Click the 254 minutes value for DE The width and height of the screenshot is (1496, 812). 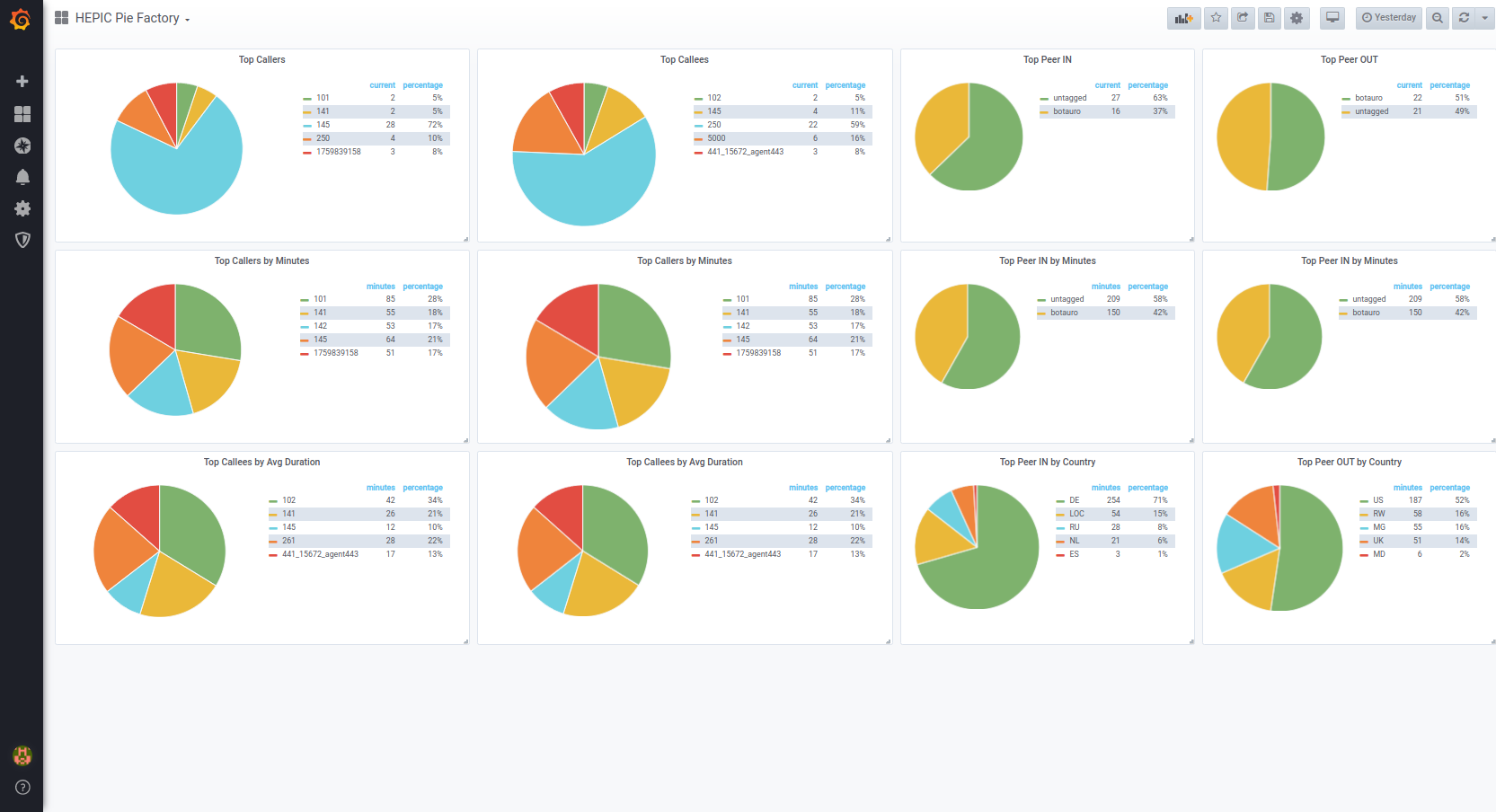coord(1113,500)
